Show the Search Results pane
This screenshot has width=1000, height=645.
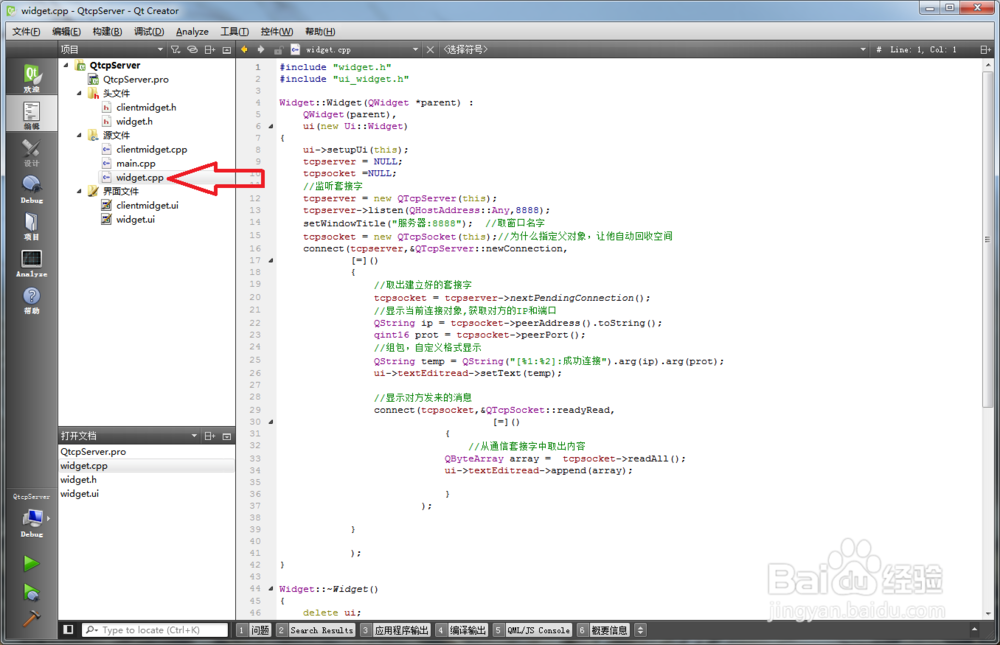(x=316, y=630)
